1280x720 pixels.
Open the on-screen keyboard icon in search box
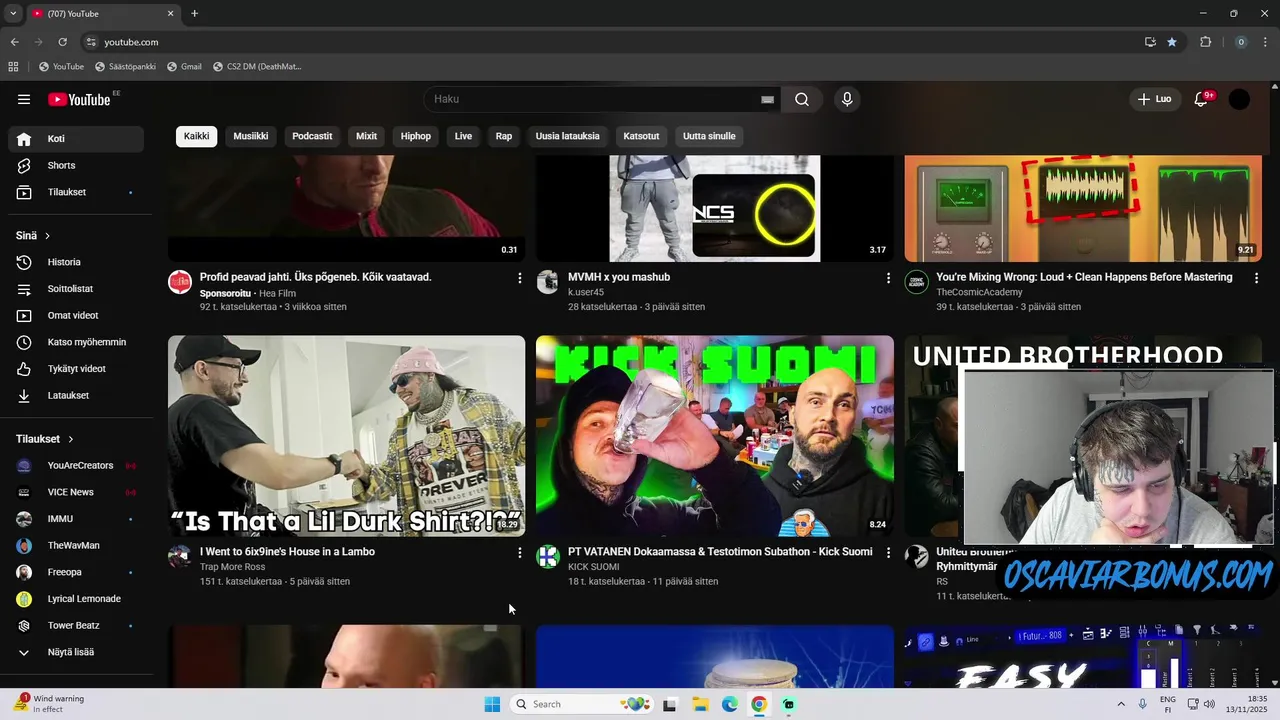pyautogui.click(x=767, y=99)
